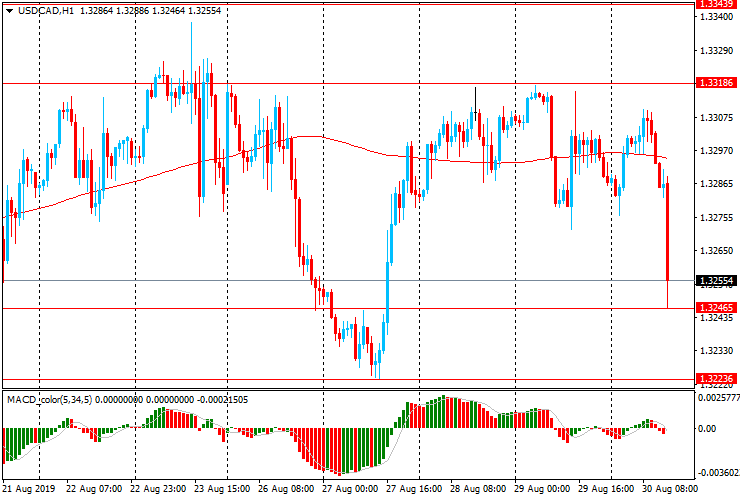The image size is (740, 500).
Task: Select the 1.32465 red level label
Action: (716, 307)
